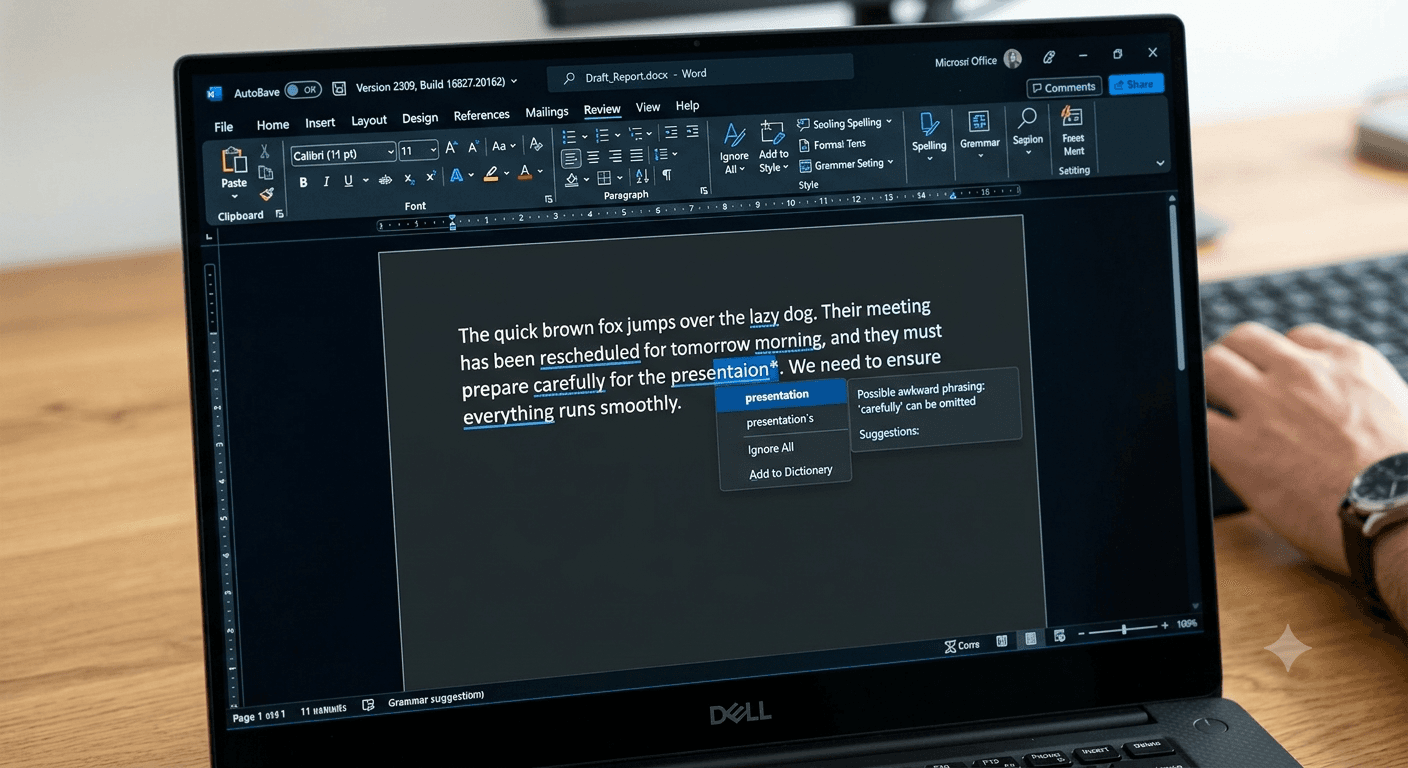Select the Format Painter brush icon

[x=266, y=194]
